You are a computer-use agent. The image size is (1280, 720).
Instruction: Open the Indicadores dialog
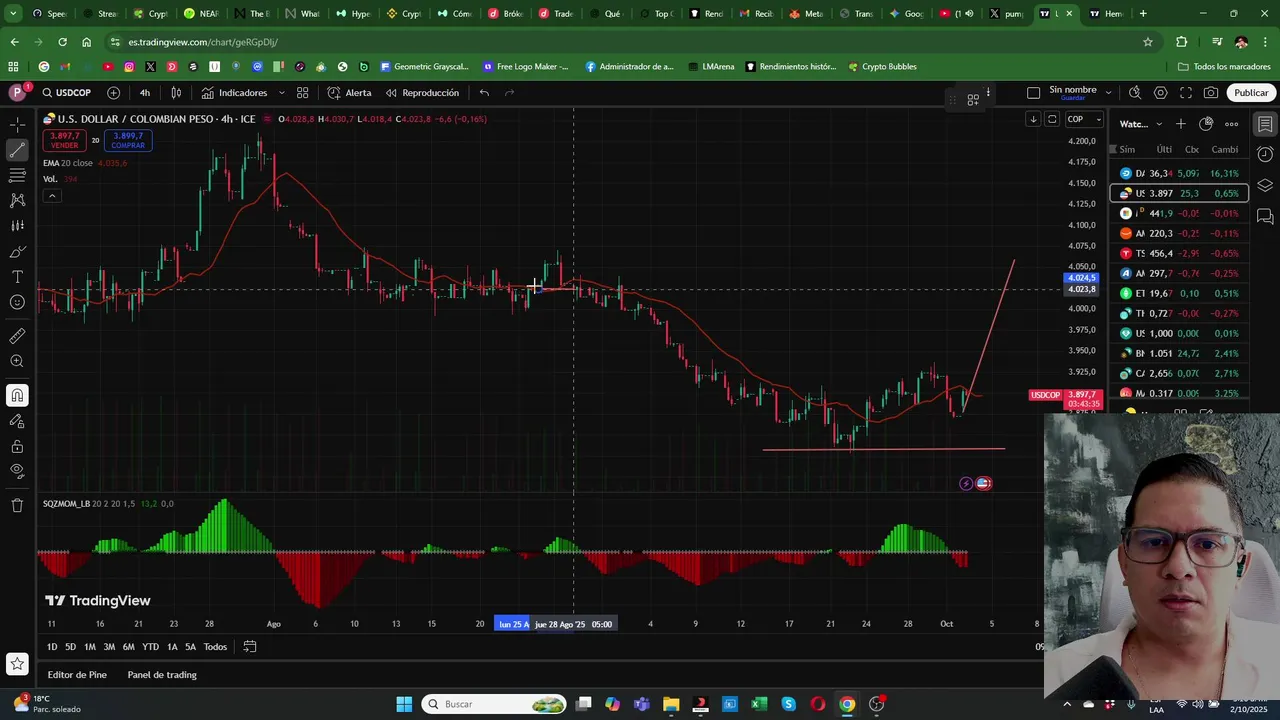234,93
